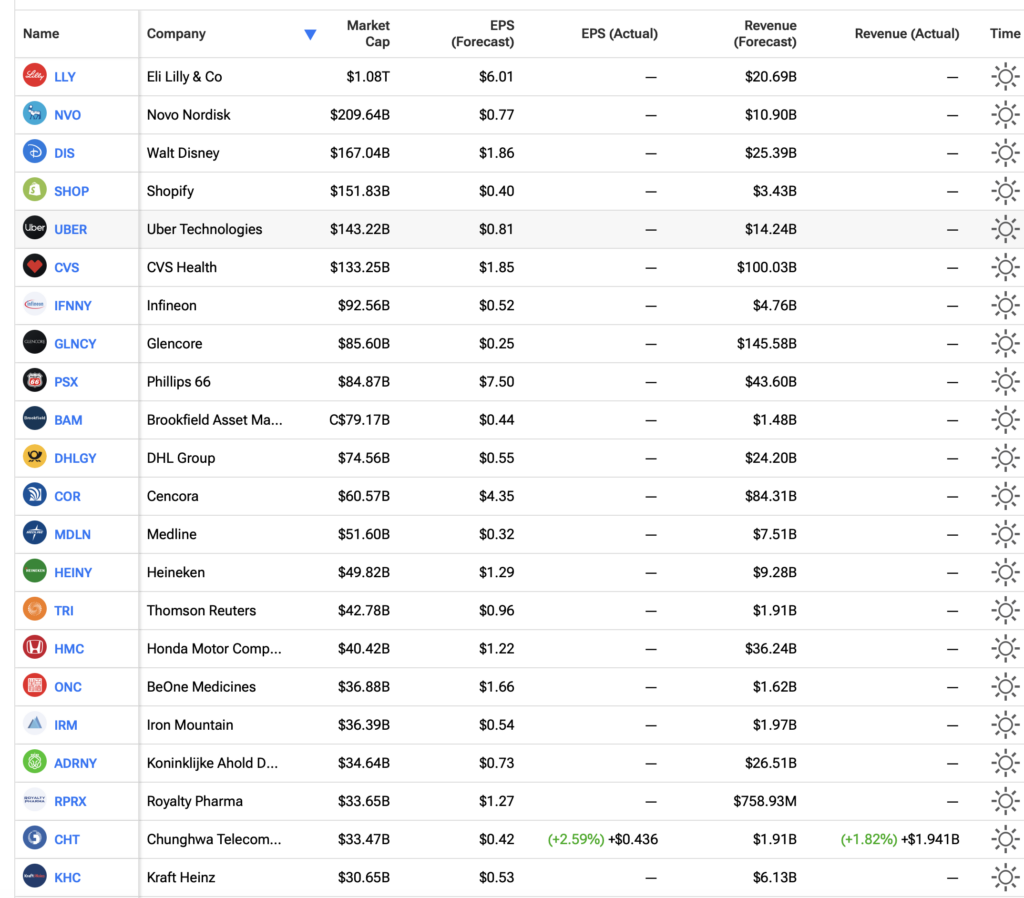Click the $758.93M revenue forecast value
The image size is (1024, 898).
(x=765, y=801)
